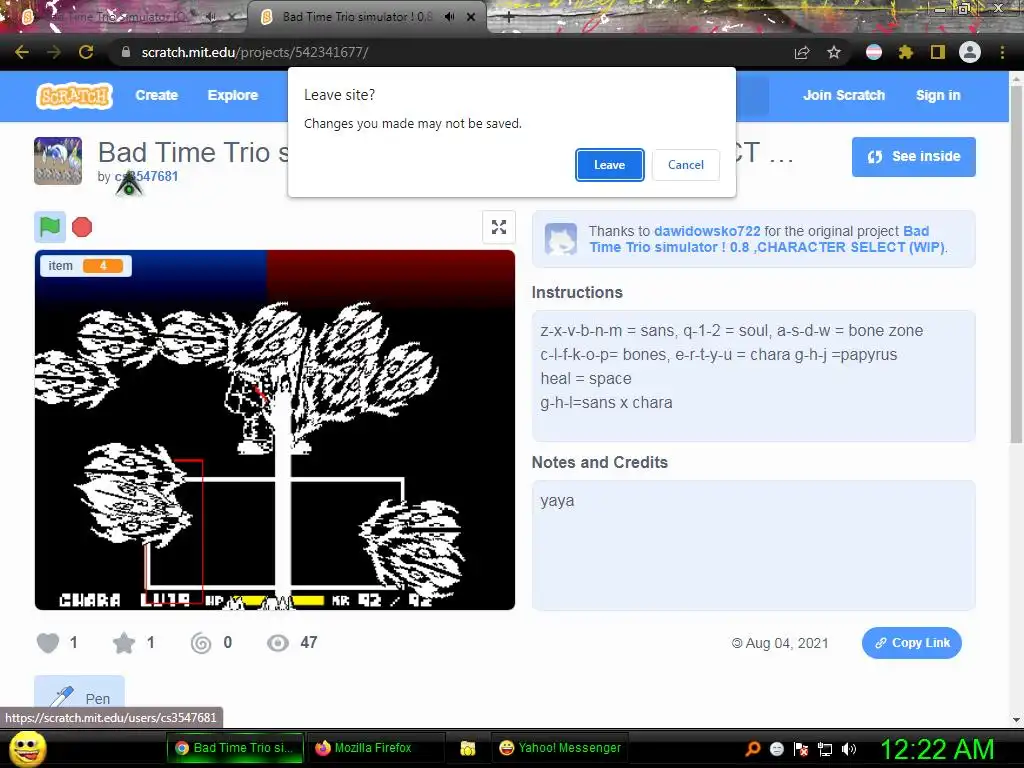Enter fullscreen mode for the stage
The image size is (1024, 768).
click(499, 227)
